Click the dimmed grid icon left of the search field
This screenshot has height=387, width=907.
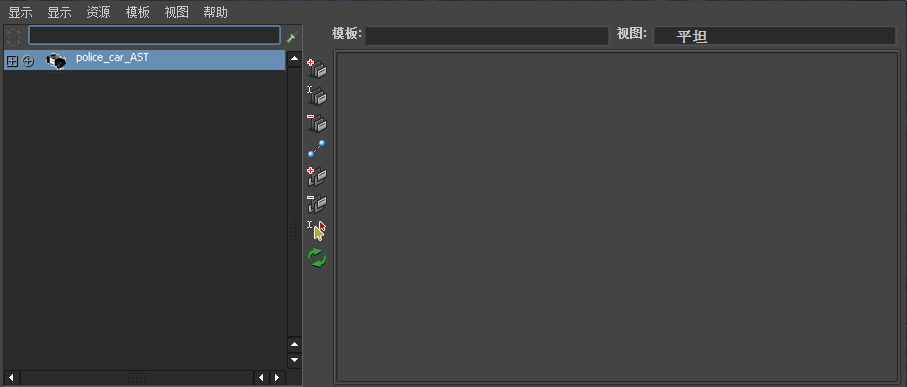[x=14, y=37]
